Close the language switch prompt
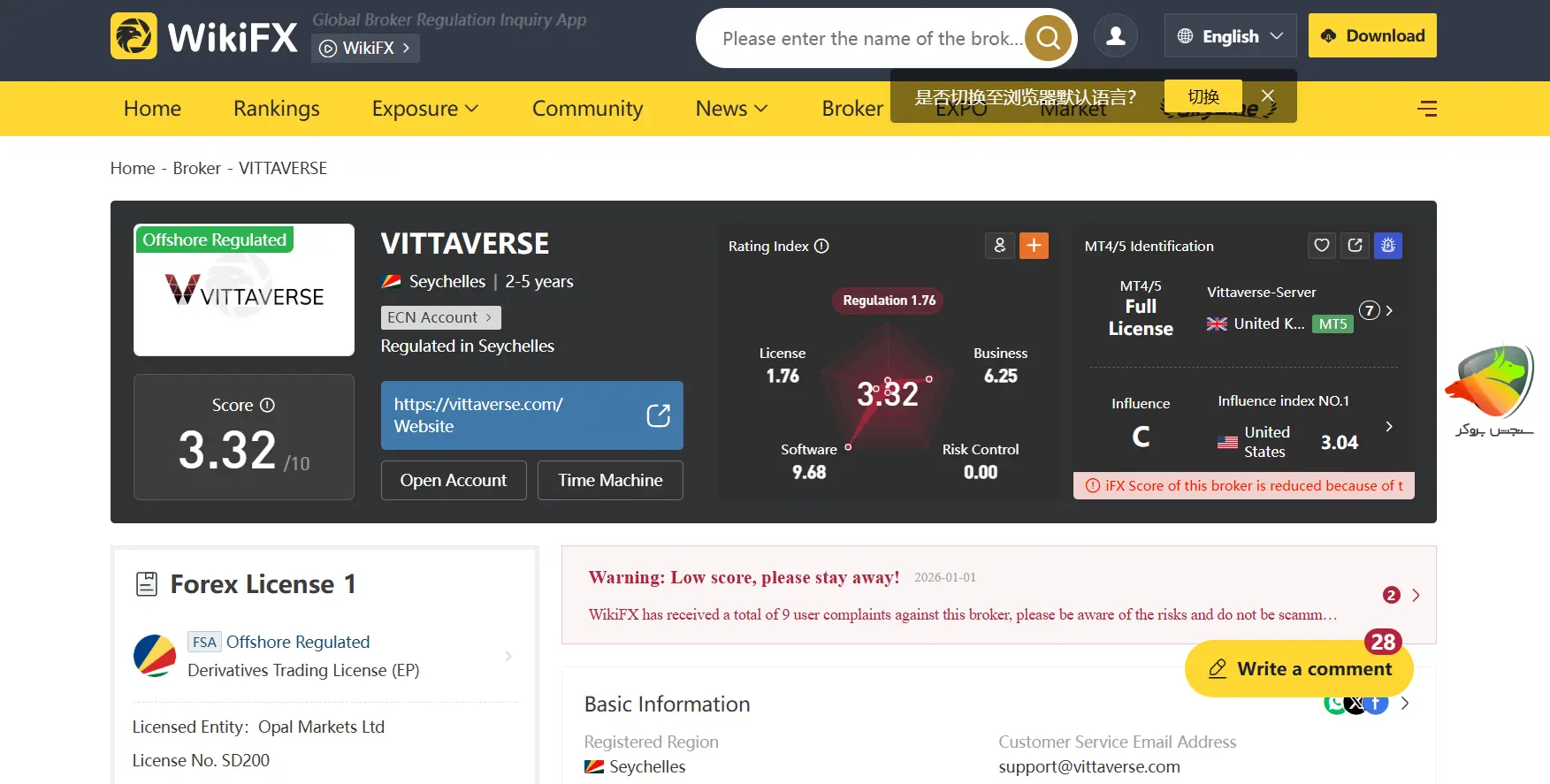 pos(1268,96)
